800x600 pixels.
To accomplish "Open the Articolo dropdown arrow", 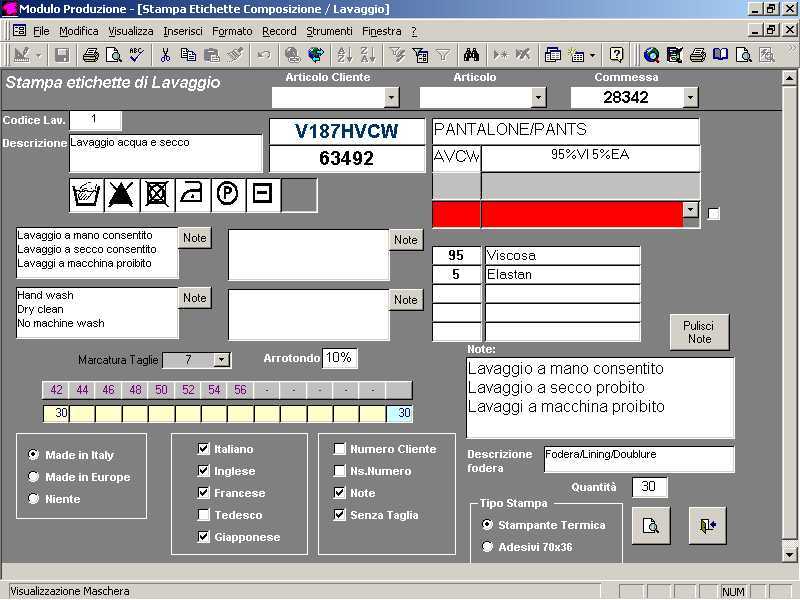I will pyautogui.click(x=538, y=97).
